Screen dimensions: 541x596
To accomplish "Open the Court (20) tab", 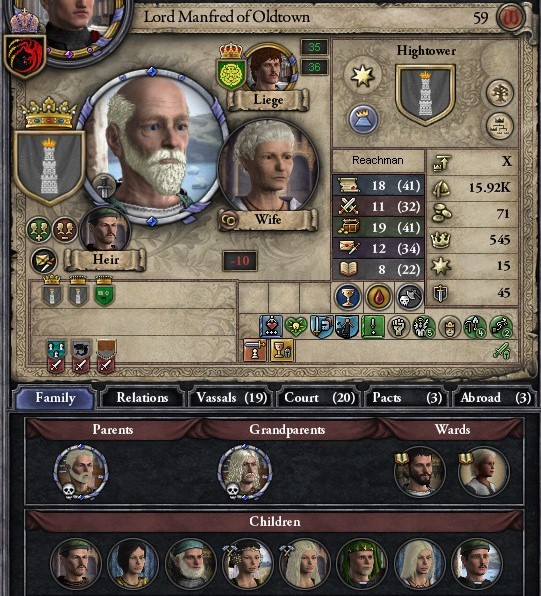I will click(x=319, y=398).
